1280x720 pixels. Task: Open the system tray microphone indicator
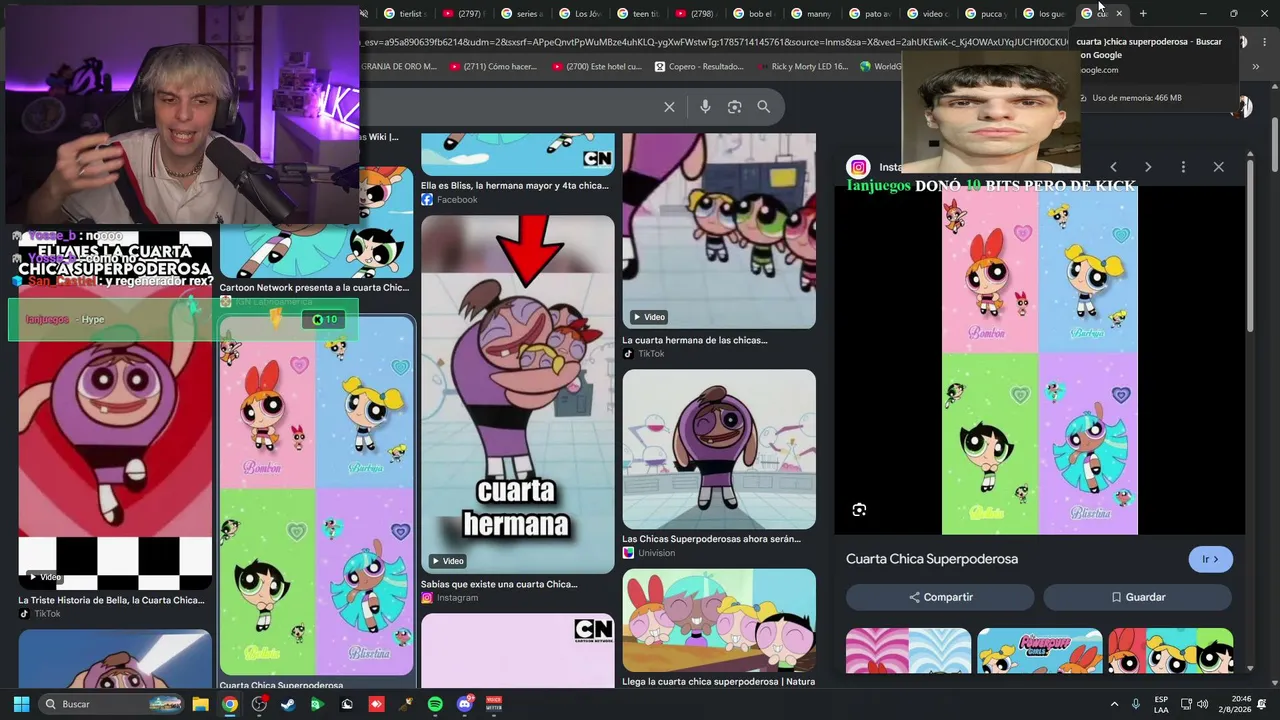click(x=1136, y=704)
